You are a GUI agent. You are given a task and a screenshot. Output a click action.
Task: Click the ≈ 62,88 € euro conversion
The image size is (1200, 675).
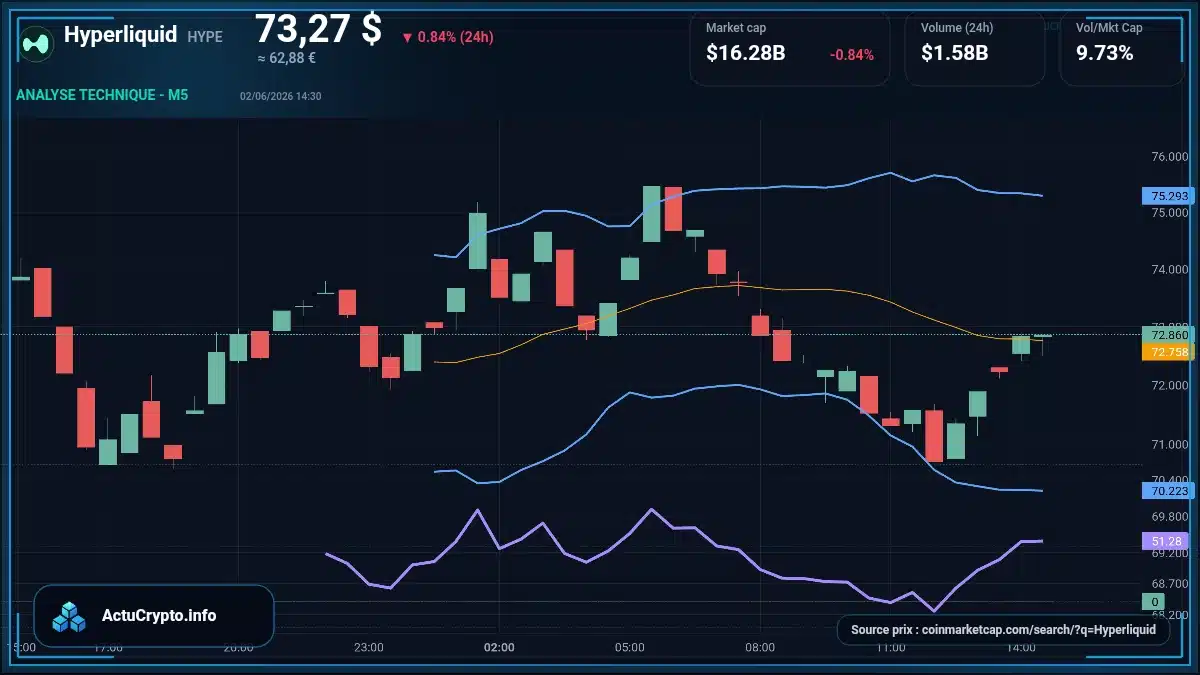287,58
